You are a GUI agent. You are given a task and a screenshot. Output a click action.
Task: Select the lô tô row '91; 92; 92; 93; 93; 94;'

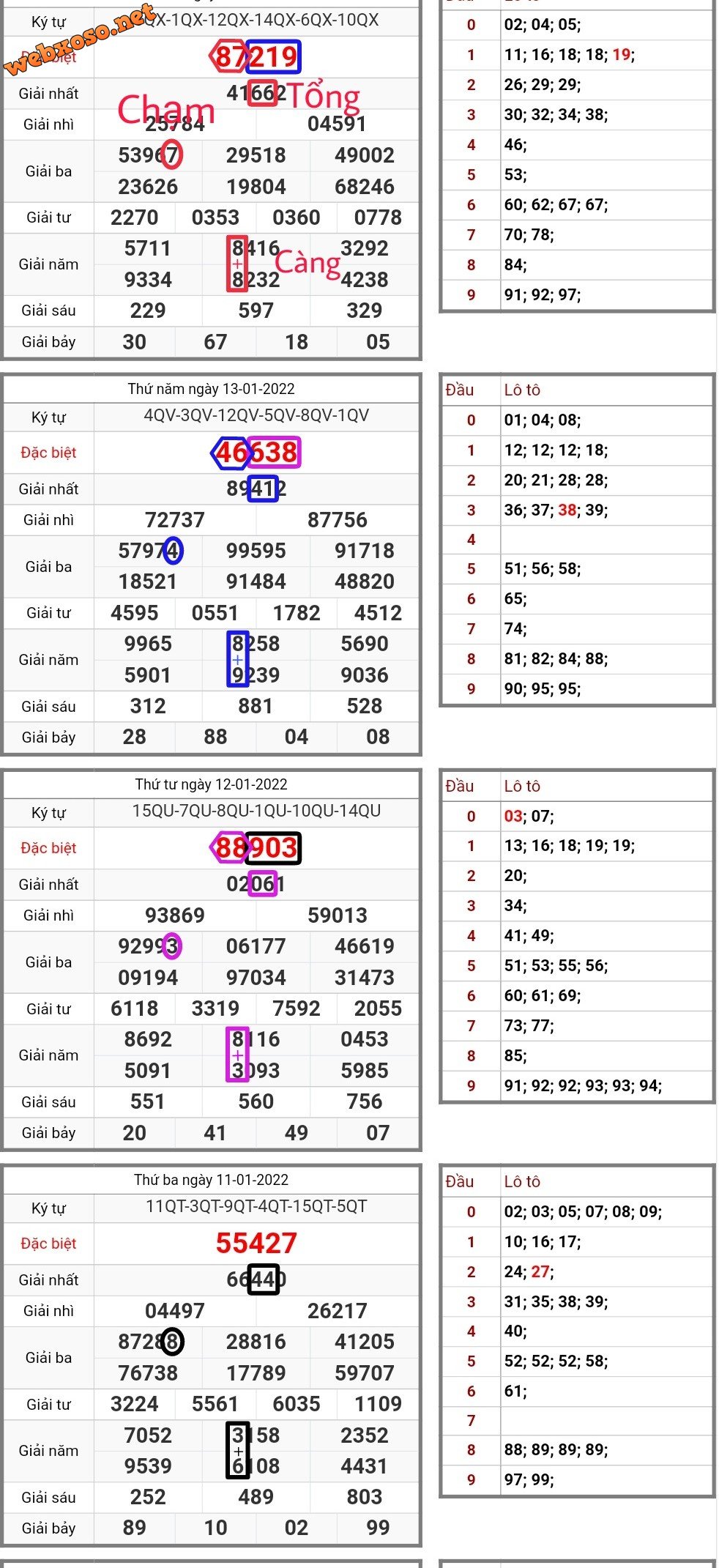[583, 1086]
